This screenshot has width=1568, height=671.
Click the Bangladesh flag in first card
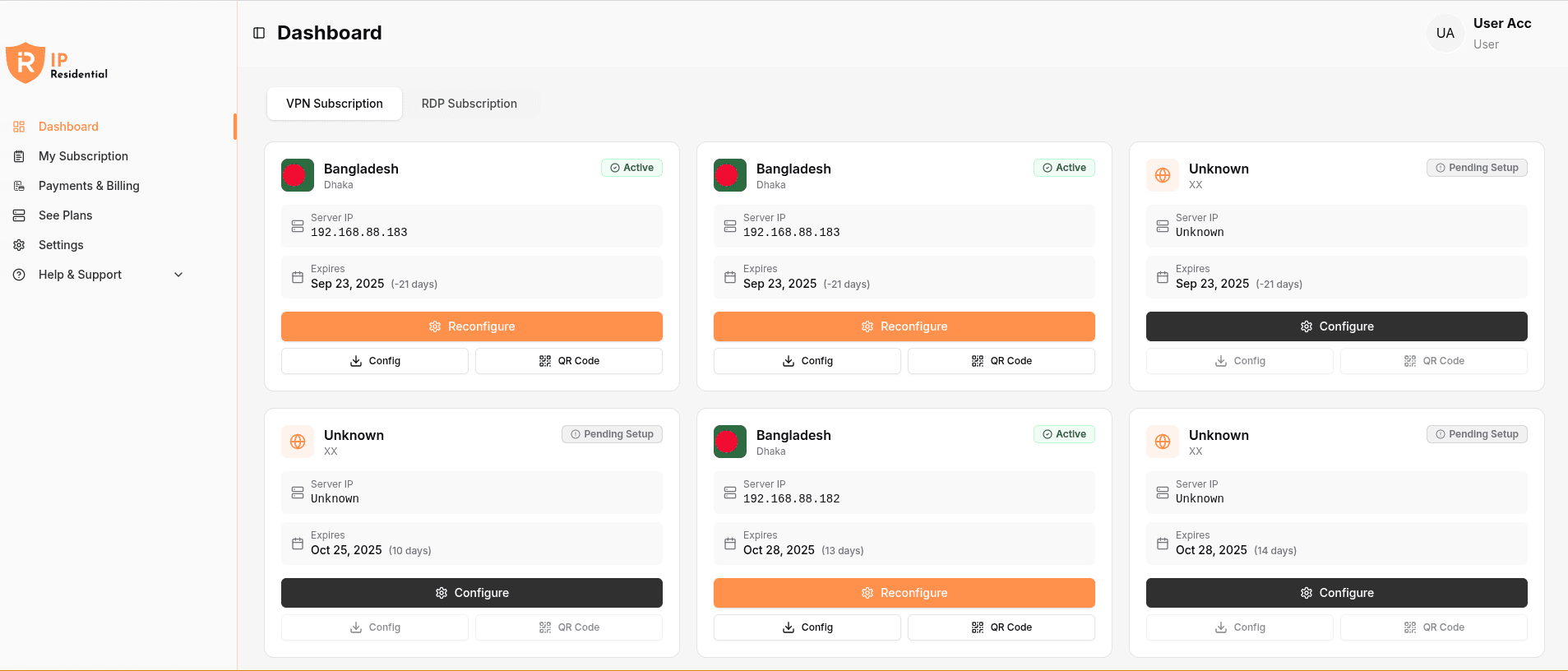297,175
